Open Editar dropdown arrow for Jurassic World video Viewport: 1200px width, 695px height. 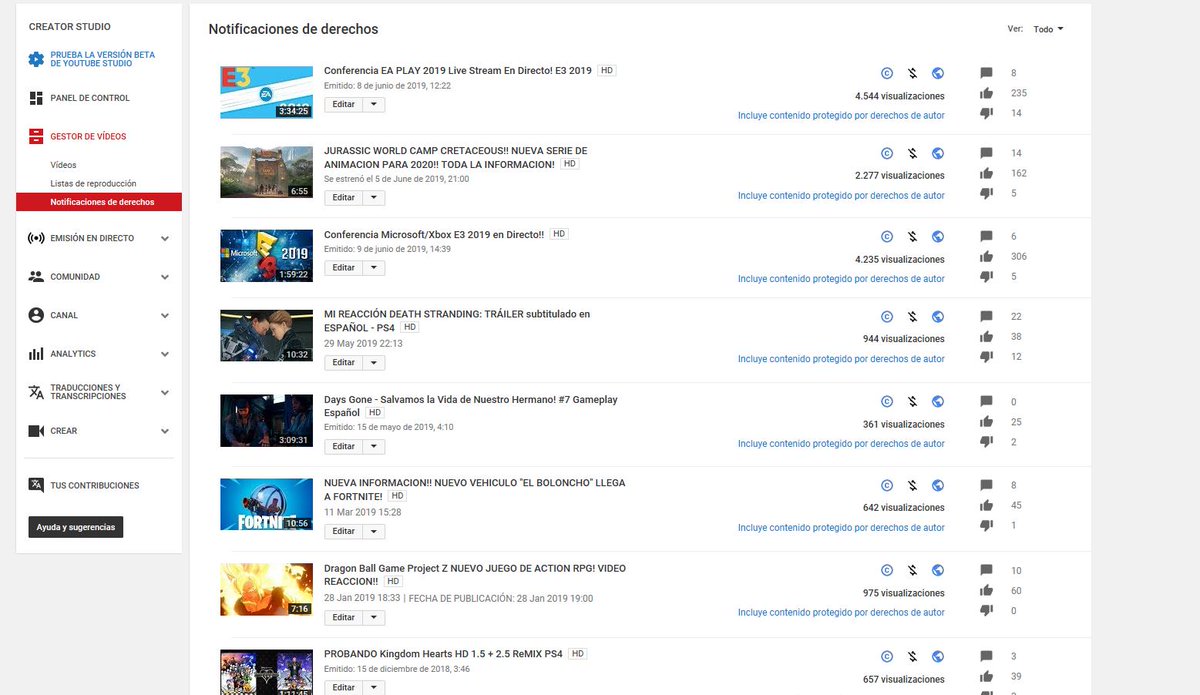[373, 198]
